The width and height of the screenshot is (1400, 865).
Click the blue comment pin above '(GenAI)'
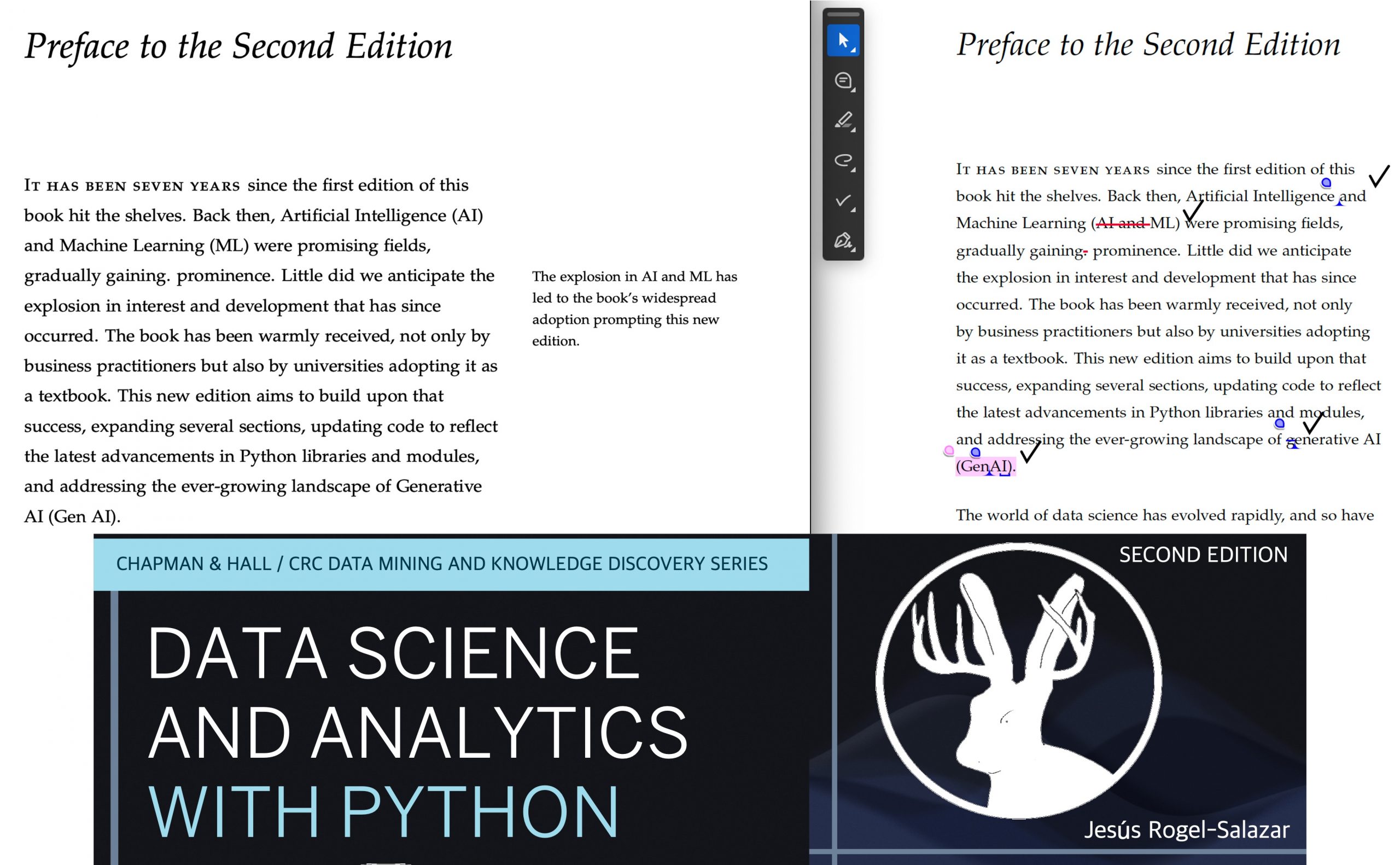coord(975,452)
